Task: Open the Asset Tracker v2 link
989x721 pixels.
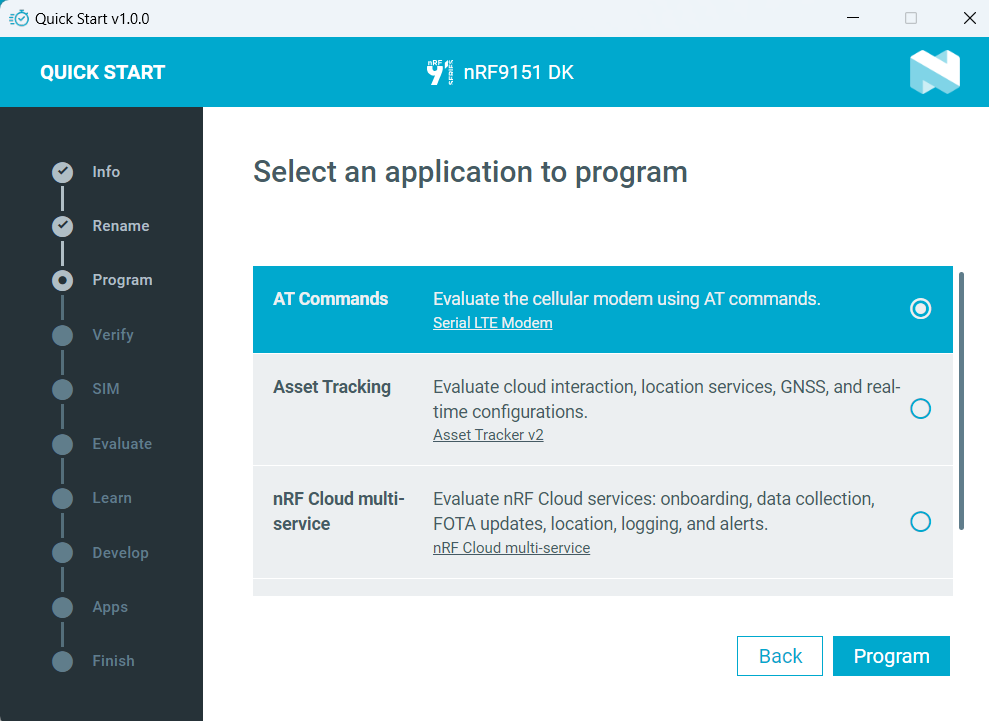Action: 488,435
